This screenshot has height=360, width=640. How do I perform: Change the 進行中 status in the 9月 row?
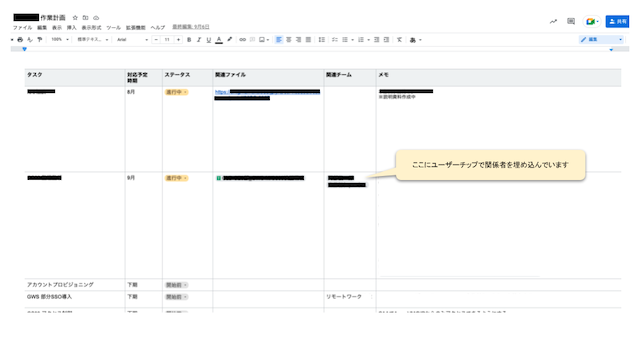pos(176,178)
